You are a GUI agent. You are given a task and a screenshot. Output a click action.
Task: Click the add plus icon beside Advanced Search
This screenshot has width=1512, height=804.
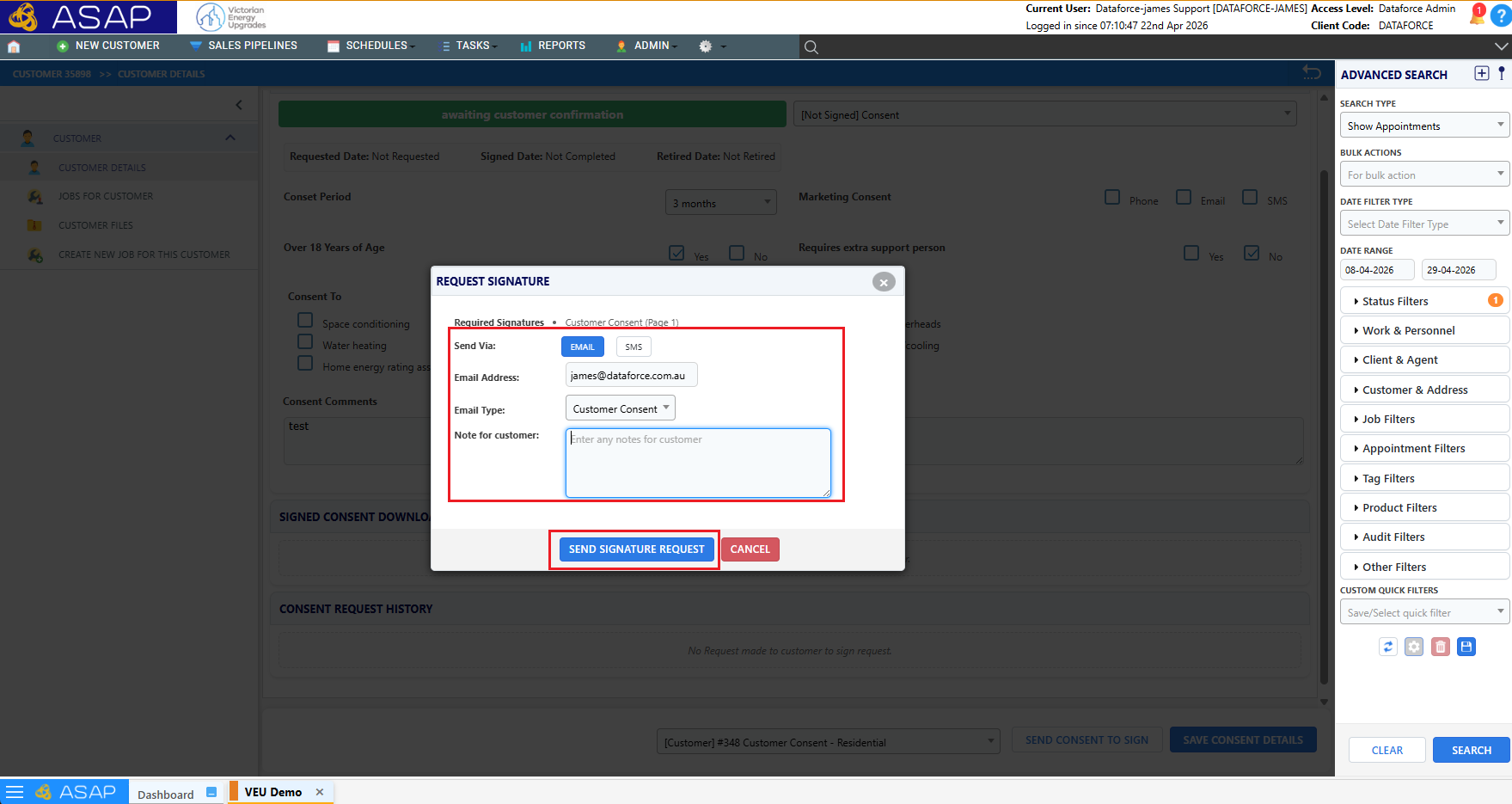coord(1481,74)
